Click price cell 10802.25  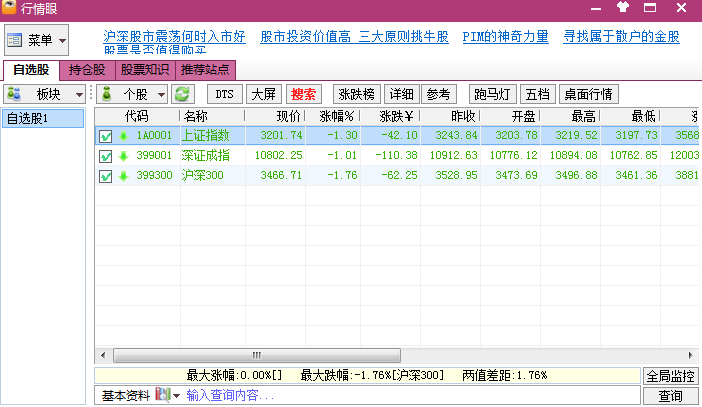point(278,155)
